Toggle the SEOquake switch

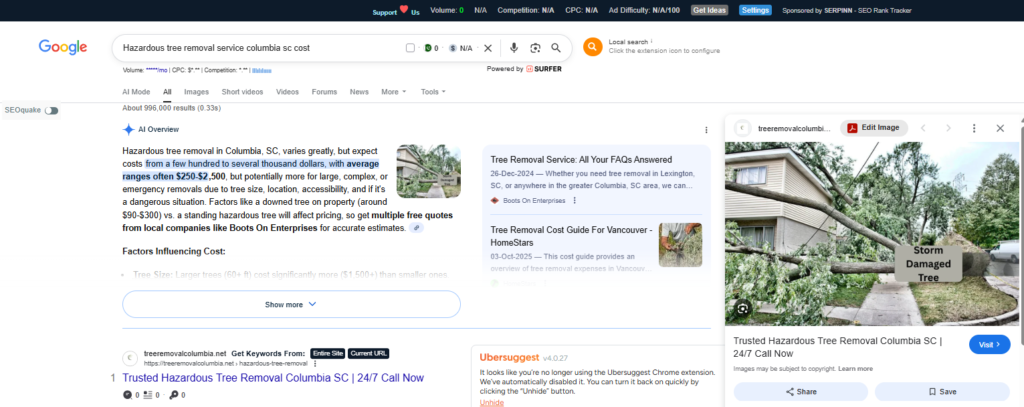pos(51,110)
